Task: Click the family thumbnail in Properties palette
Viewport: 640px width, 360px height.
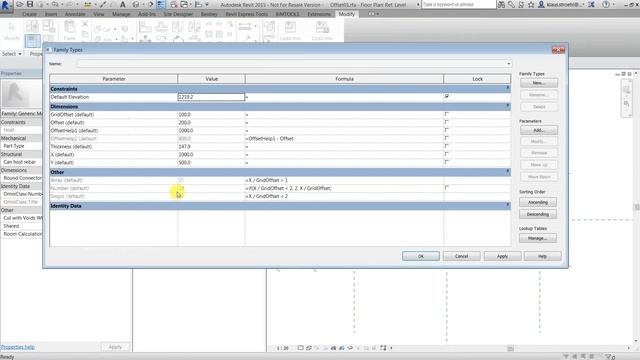Action: click(16, 94)
